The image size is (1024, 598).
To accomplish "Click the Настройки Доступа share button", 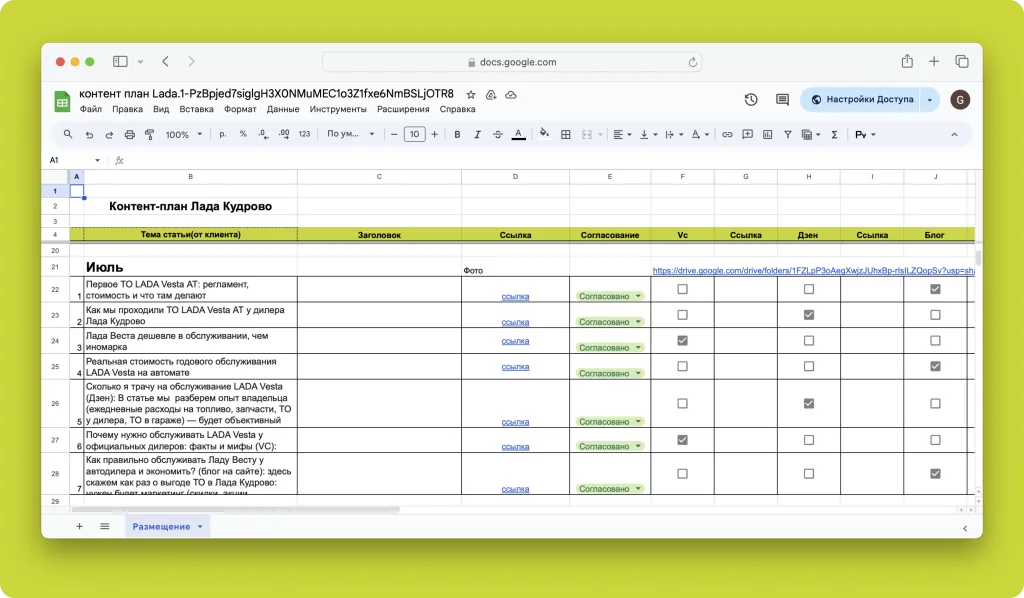I will pos(861,100).
